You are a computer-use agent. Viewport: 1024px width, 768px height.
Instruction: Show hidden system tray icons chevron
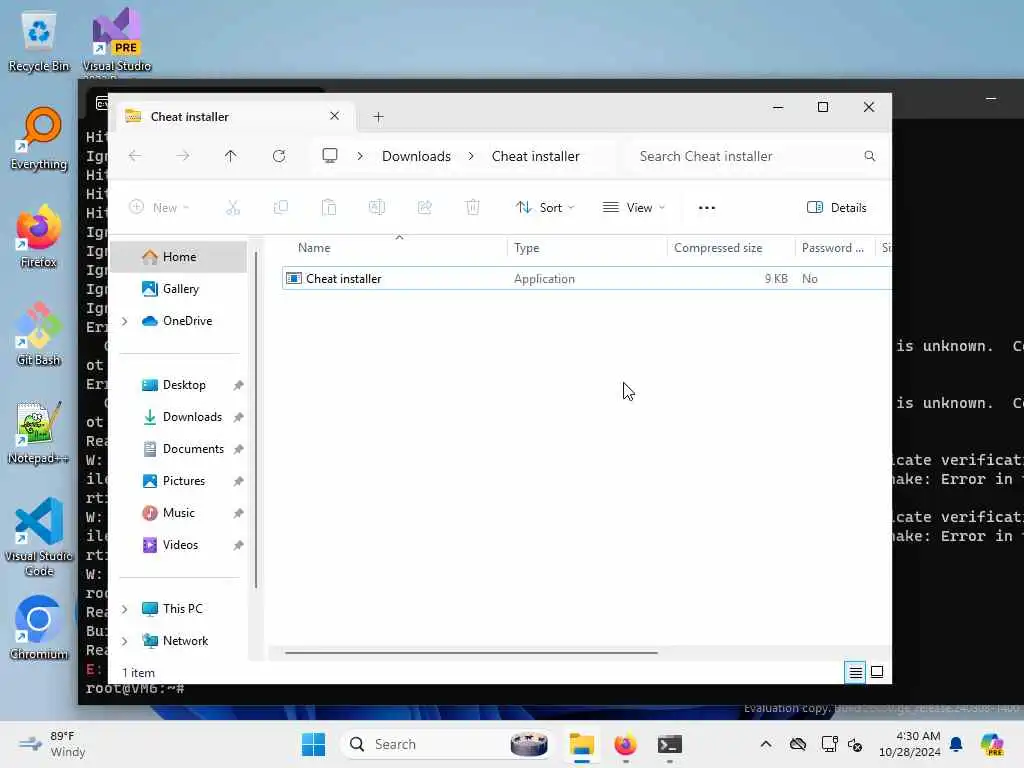pyautogui.click(x=766, y=744)
